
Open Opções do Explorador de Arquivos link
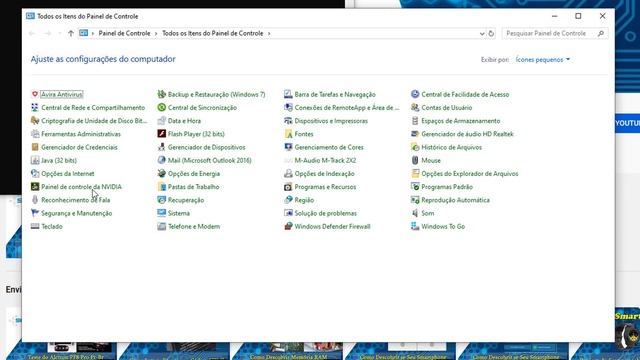point(470,173)
